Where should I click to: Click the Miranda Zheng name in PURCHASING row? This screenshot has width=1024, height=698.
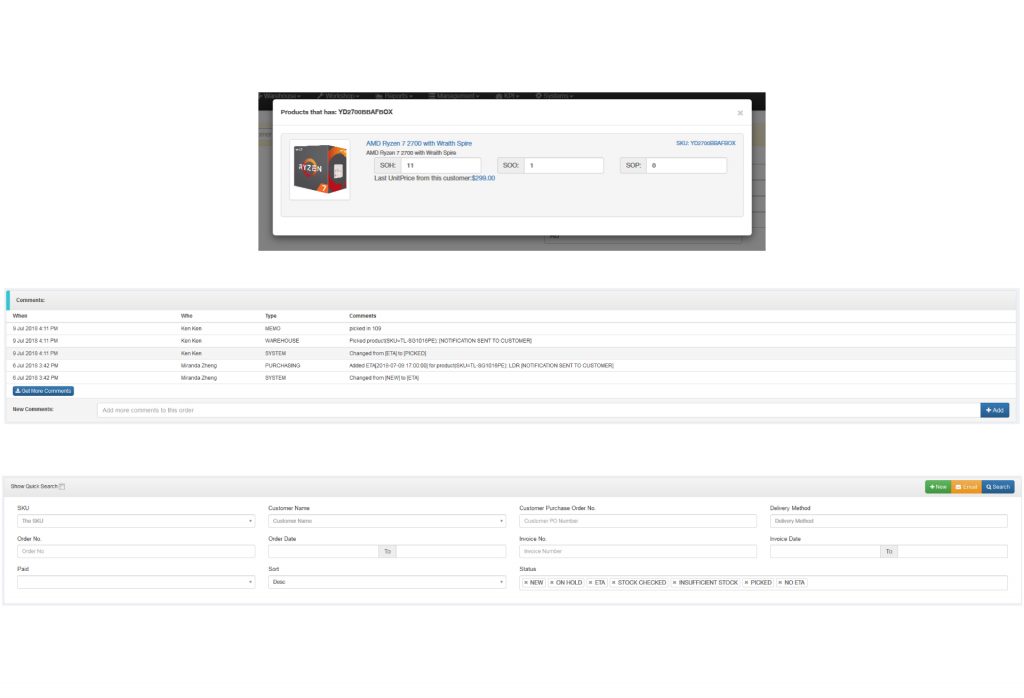click(x=199, y=366)
